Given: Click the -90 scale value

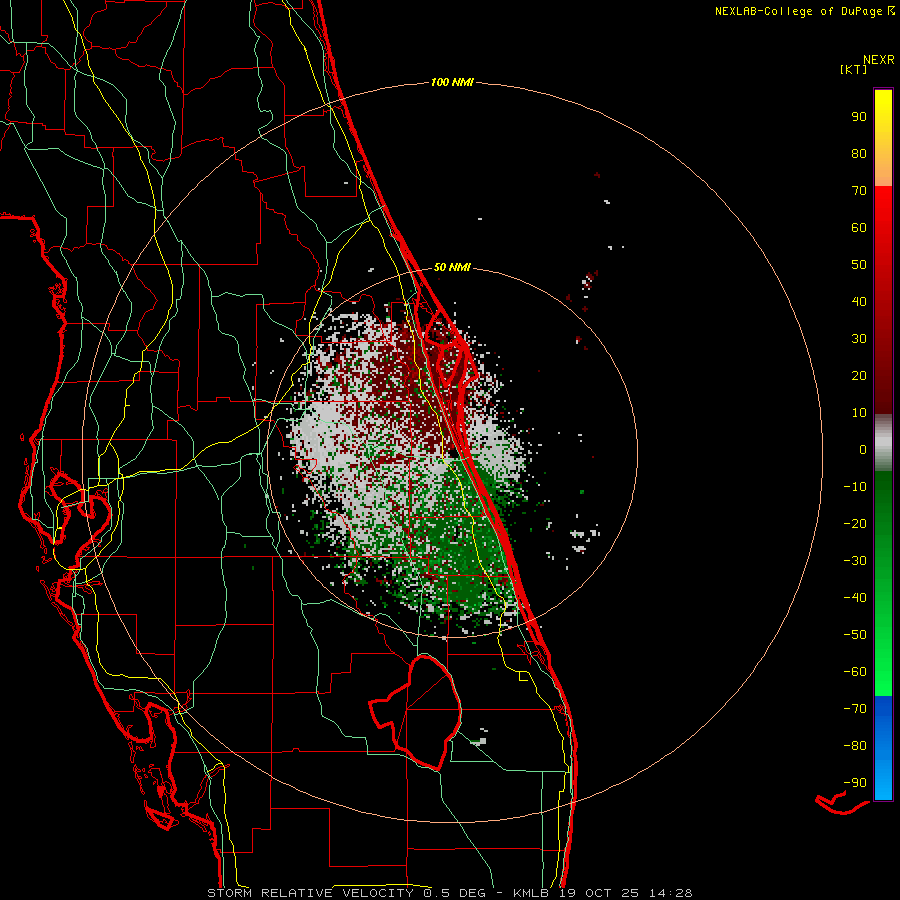Looking at the screenshot, I should point(855,783).
